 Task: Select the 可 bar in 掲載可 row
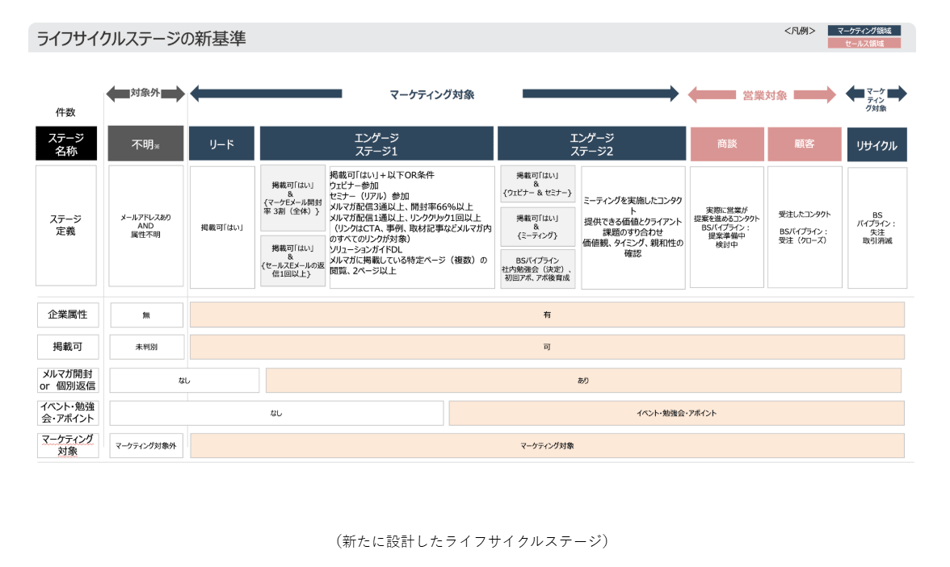547,347
